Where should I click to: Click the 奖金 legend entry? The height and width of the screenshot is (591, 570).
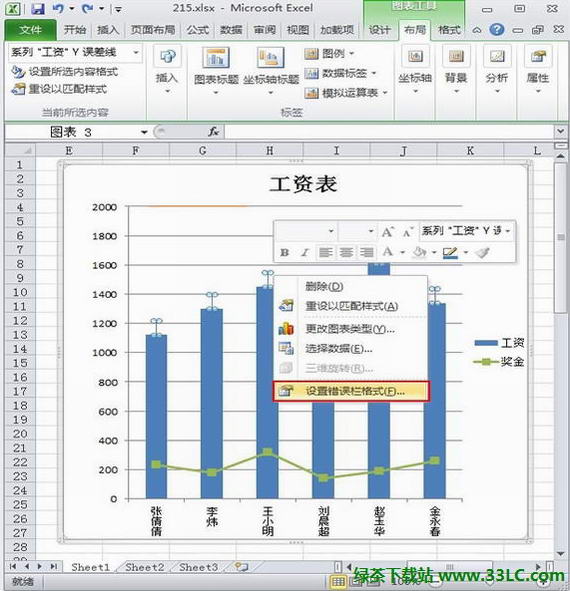click(499, 362)
